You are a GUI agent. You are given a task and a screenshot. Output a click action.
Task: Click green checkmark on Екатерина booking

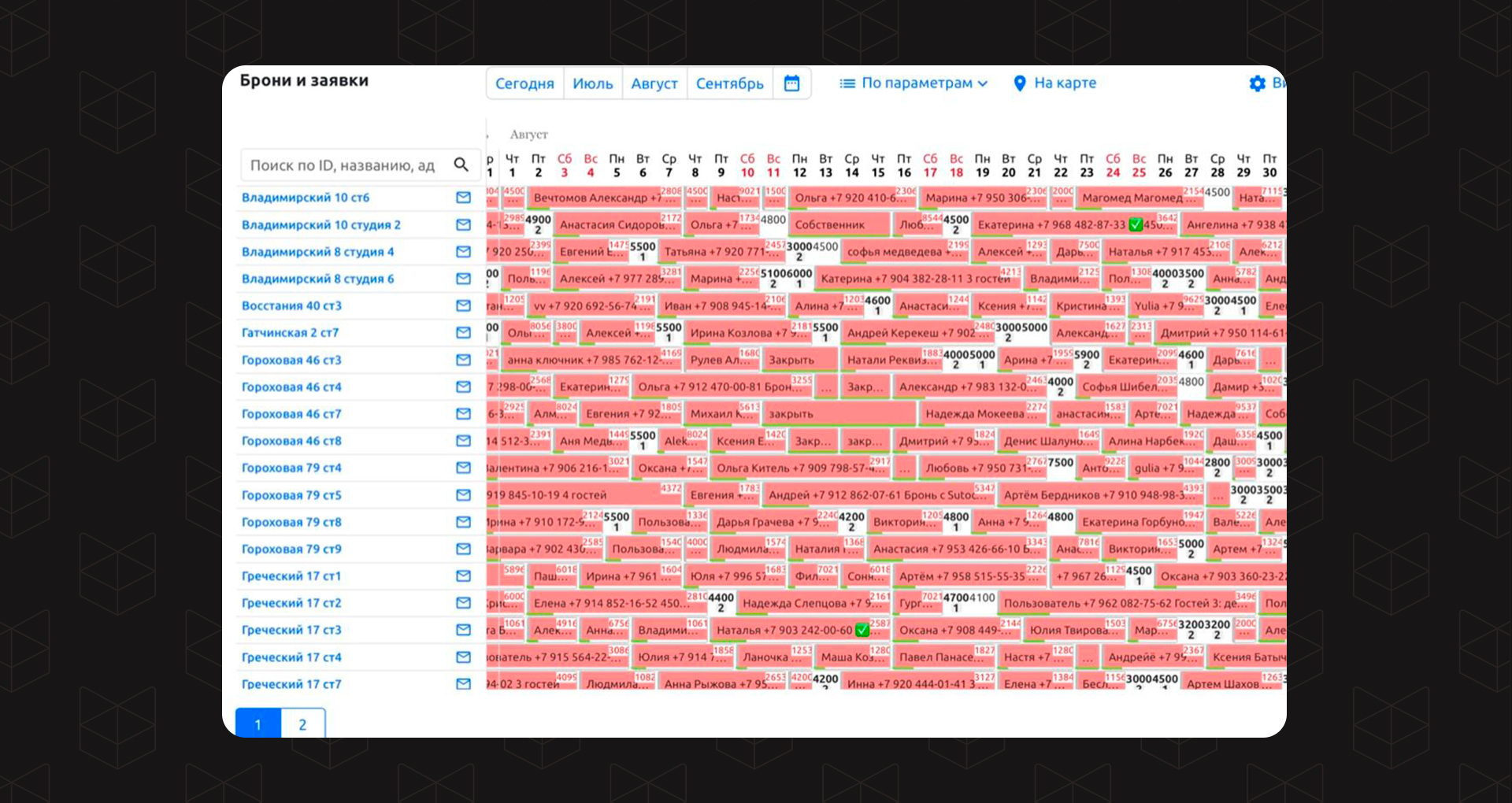tap(1135, 225)
